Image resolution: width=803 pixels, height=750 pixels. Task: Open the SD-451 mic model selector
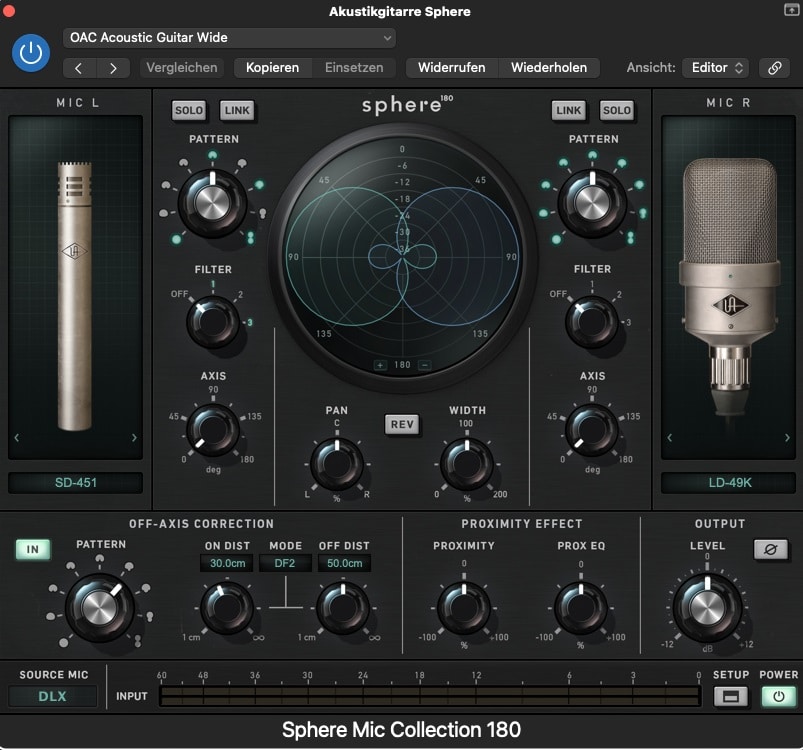pyautogui.click(x=76, y=483)
